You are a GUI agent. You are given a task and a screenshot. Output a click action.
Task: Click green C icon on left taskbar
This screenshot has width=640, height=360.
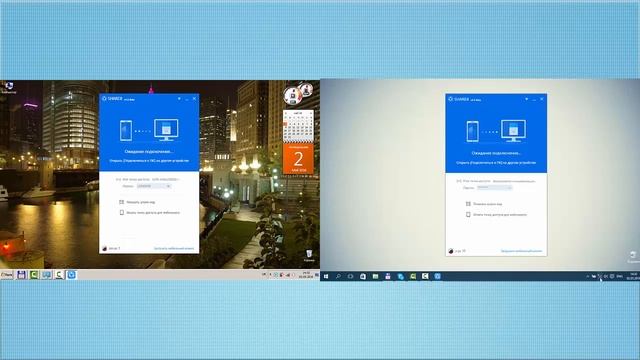point(34,275)
